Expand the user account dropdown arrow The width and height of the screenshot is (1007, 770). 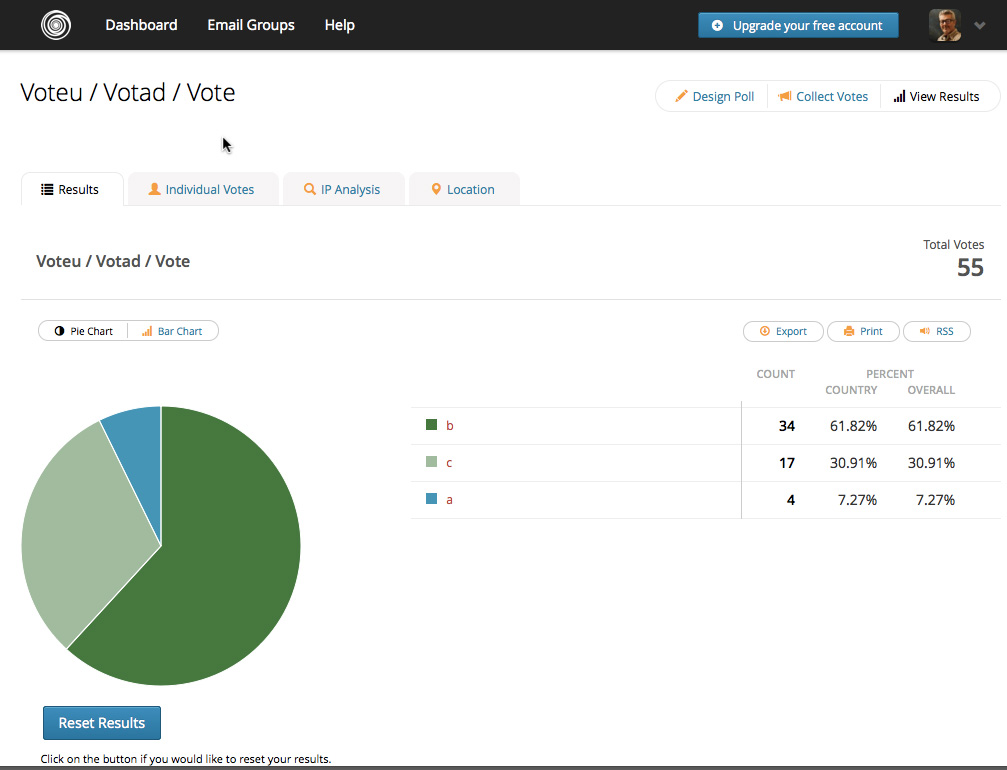click(979, 26)
